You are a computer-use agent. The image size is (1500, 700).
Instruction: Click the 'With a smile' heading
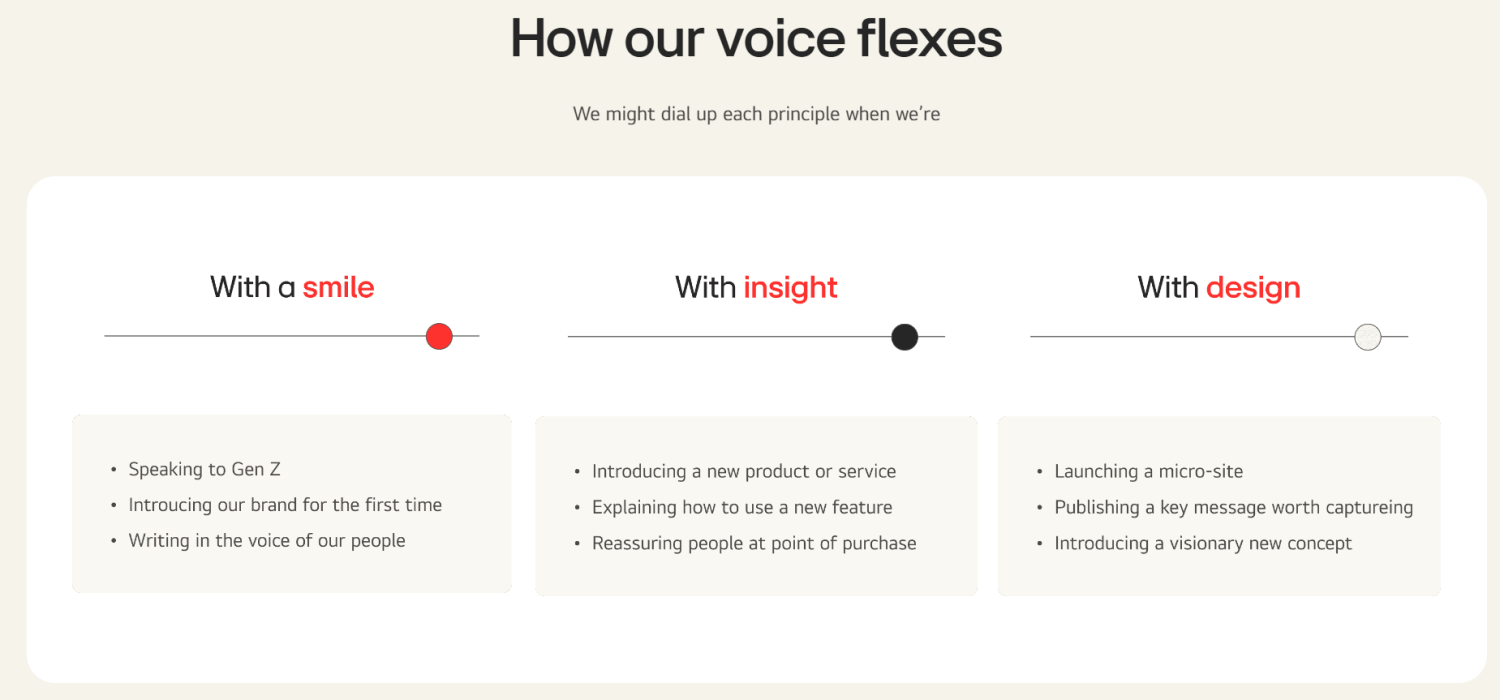pyautogui.click(x=292, y=287)
